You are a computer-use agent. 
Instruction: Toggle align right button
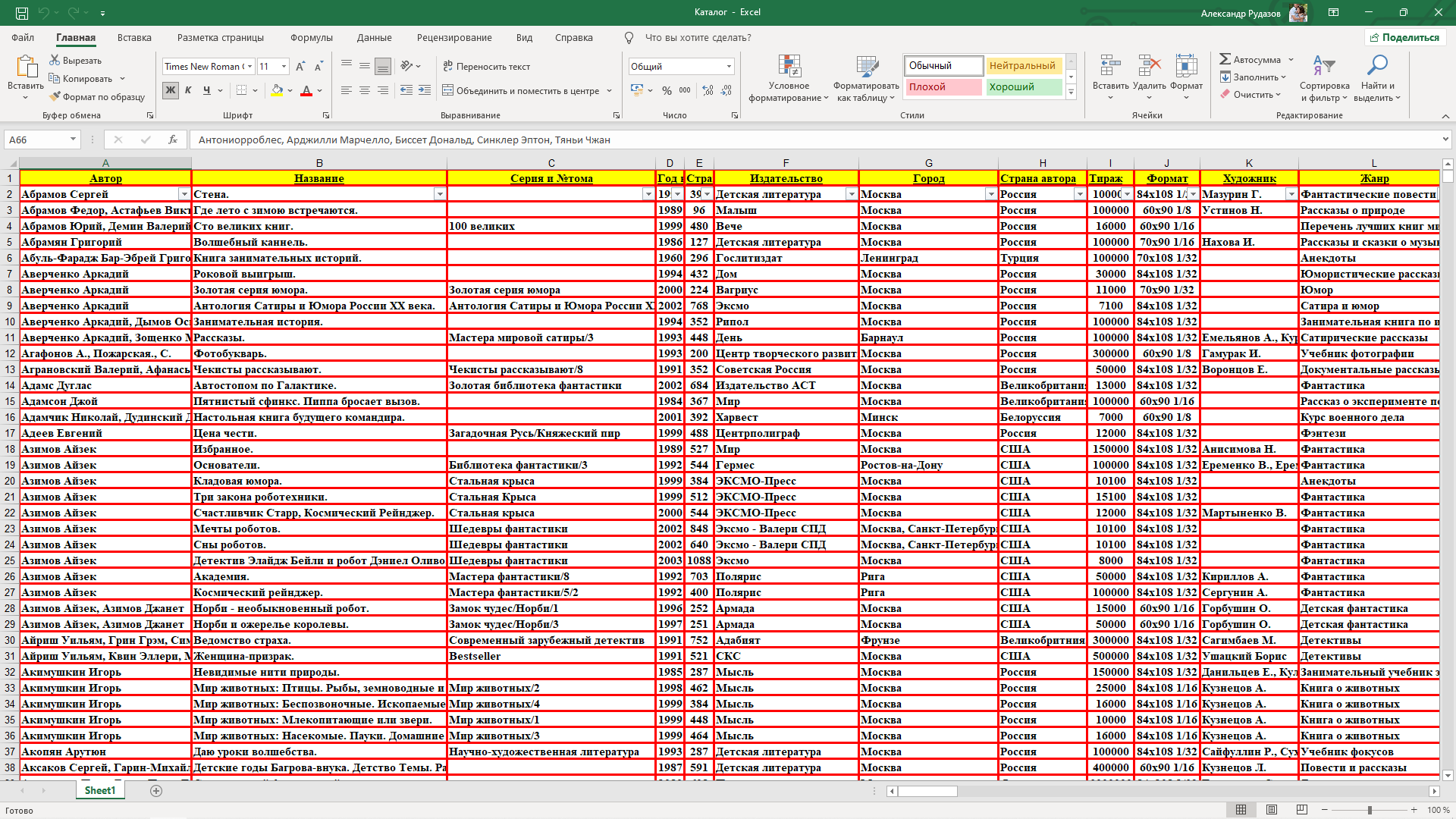383,90
